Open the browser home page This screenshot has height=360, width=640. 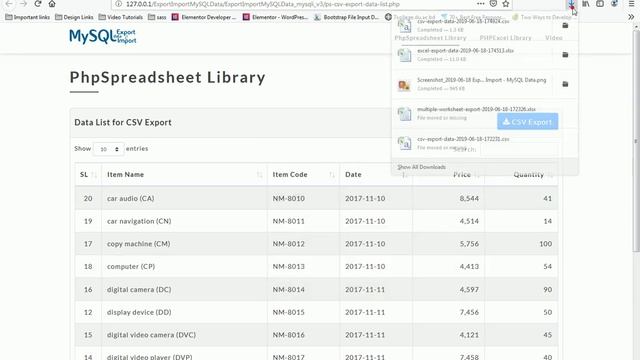click(x=52, y=4)
